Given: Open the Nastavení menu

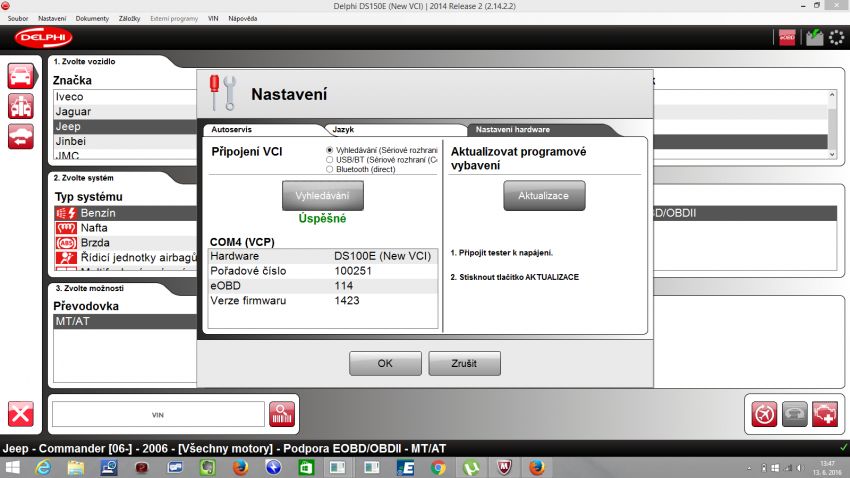Looking at the screenshot, I should (x=52, y=18).
